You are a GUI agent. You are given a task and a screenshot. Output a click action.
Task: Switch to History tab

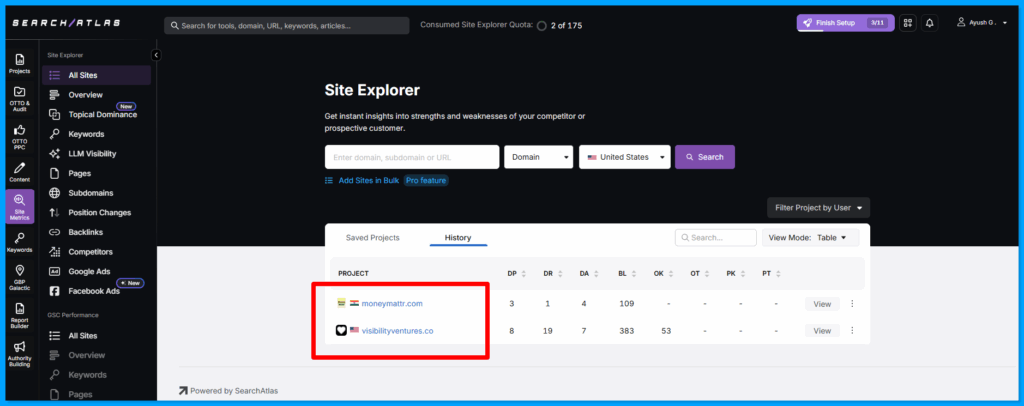point(458,238)
